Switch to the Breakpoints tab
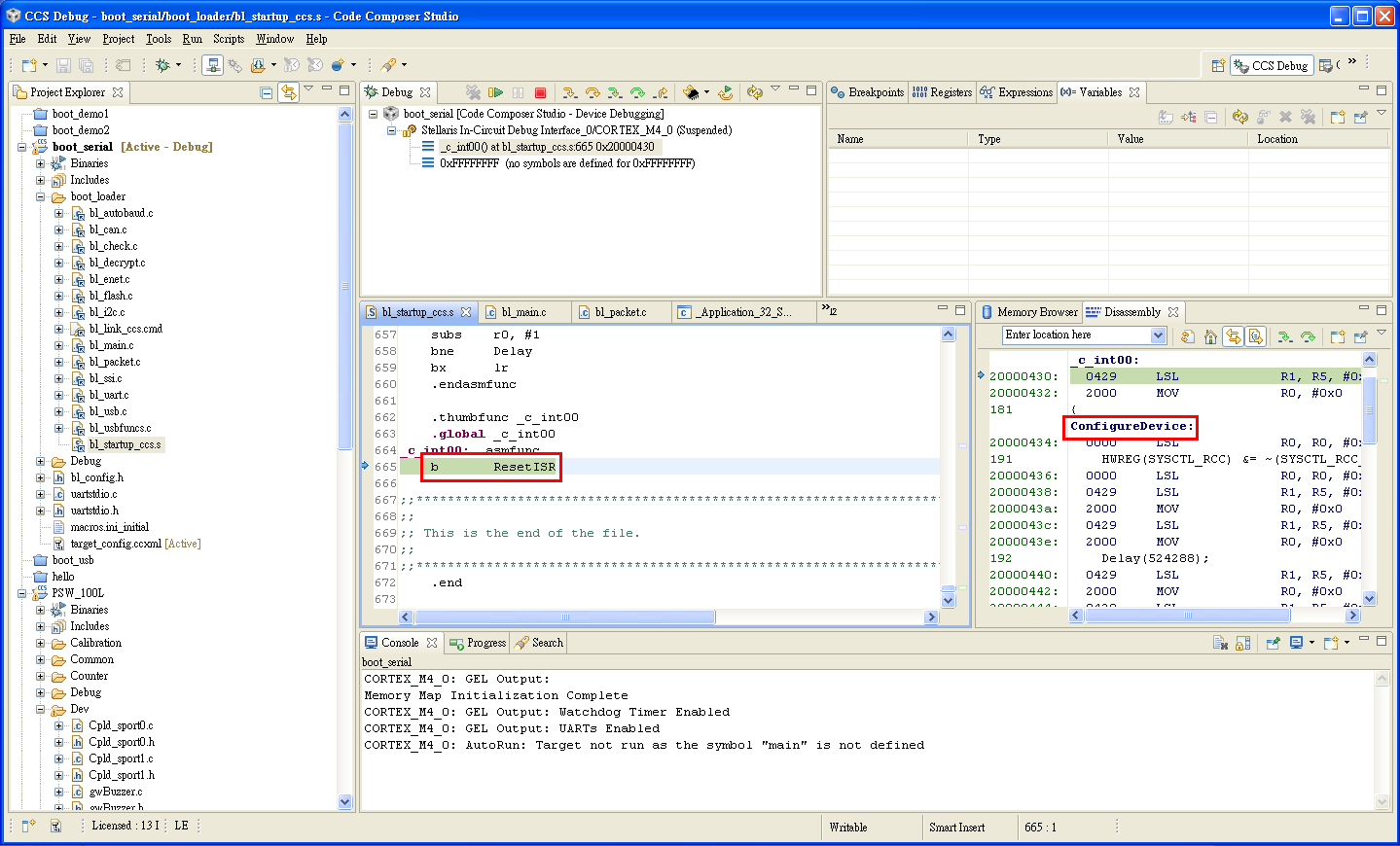 click(868, 92)
